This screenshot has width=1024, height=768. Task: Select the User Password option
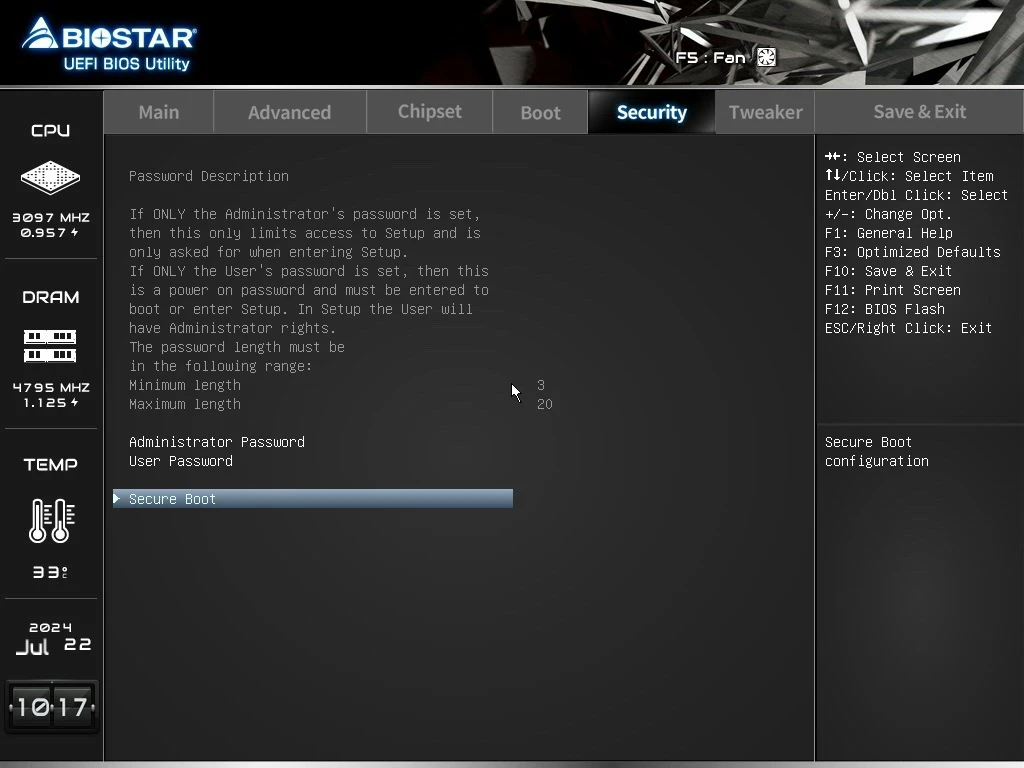coord(181,461)
